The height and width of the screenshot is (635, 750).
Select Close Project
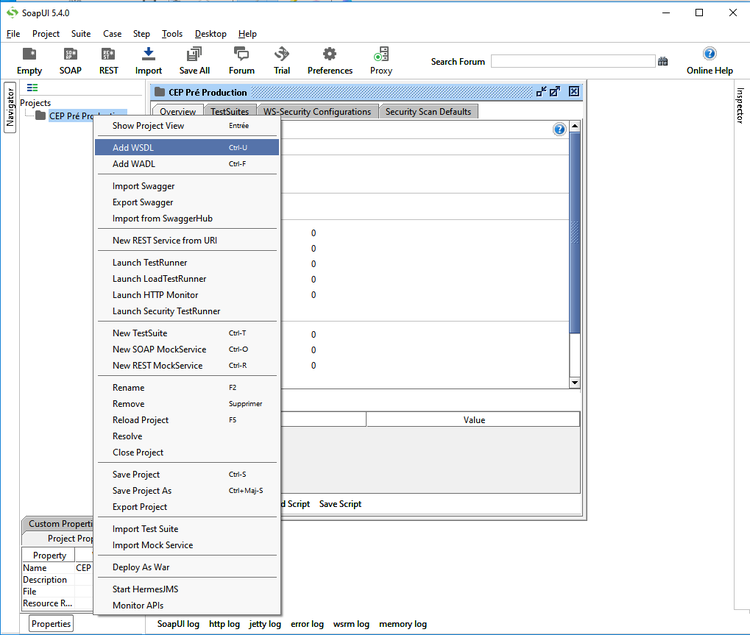click(x=187, y=453)
